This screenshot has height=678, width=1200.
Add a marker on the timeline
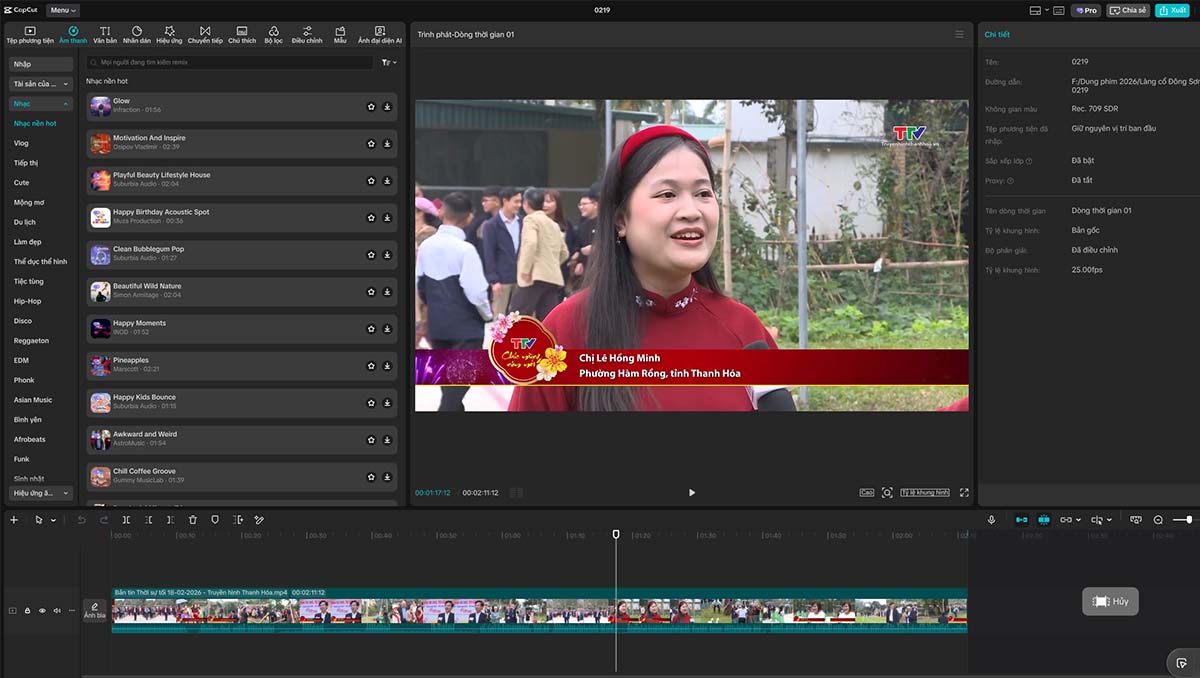[215, 520]
